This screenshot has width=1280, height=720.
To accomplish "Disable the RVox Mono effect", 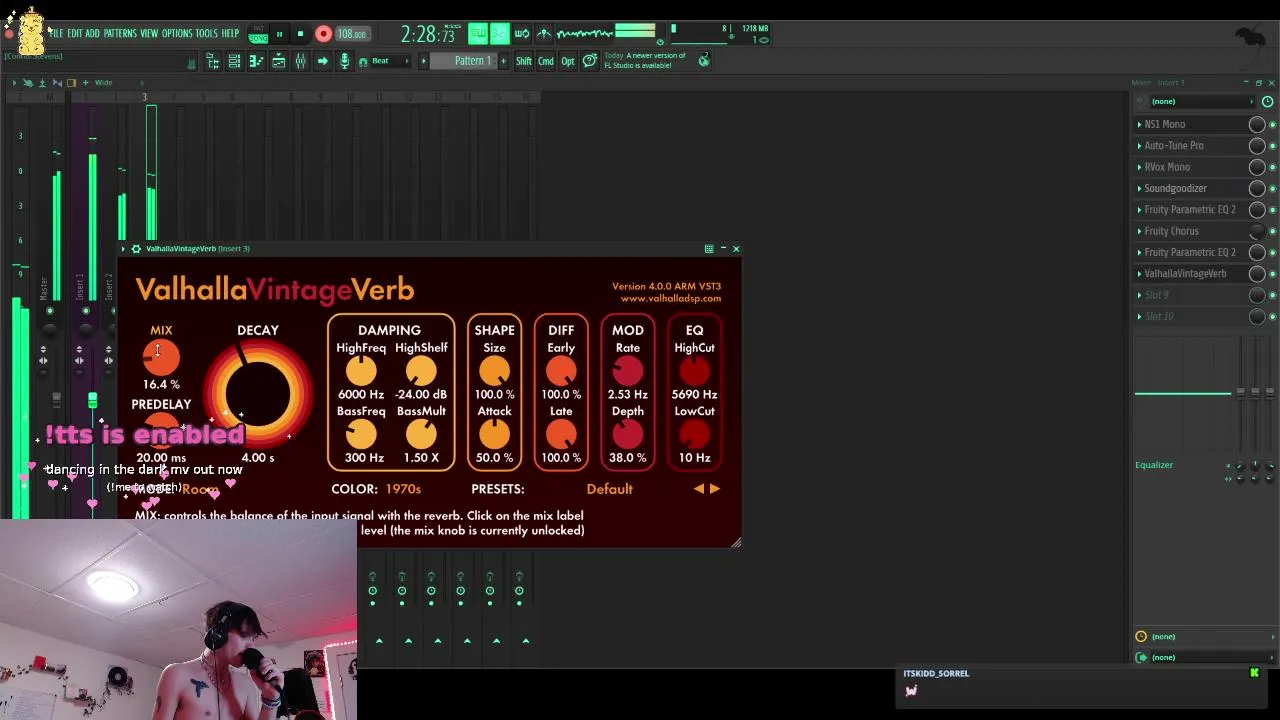I will tap(1273, 167).
